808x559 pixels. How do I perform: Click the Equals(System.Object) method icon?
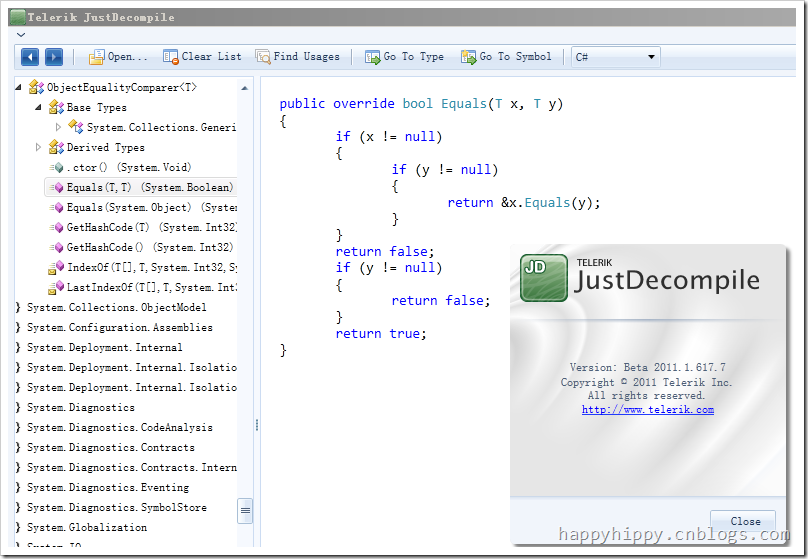[x=57, y=208]
